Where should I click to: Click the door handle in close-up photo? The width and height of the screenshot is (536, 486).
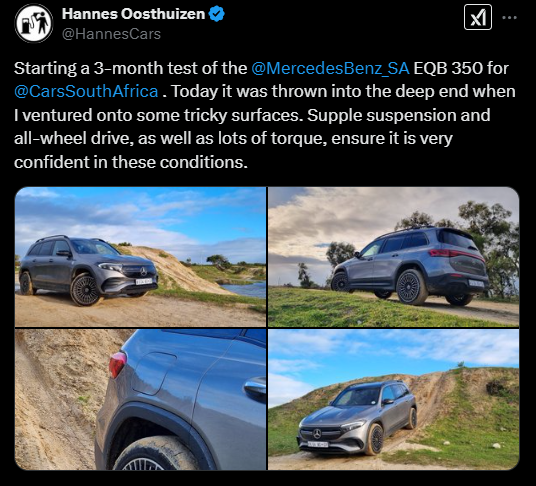[255, 388]
